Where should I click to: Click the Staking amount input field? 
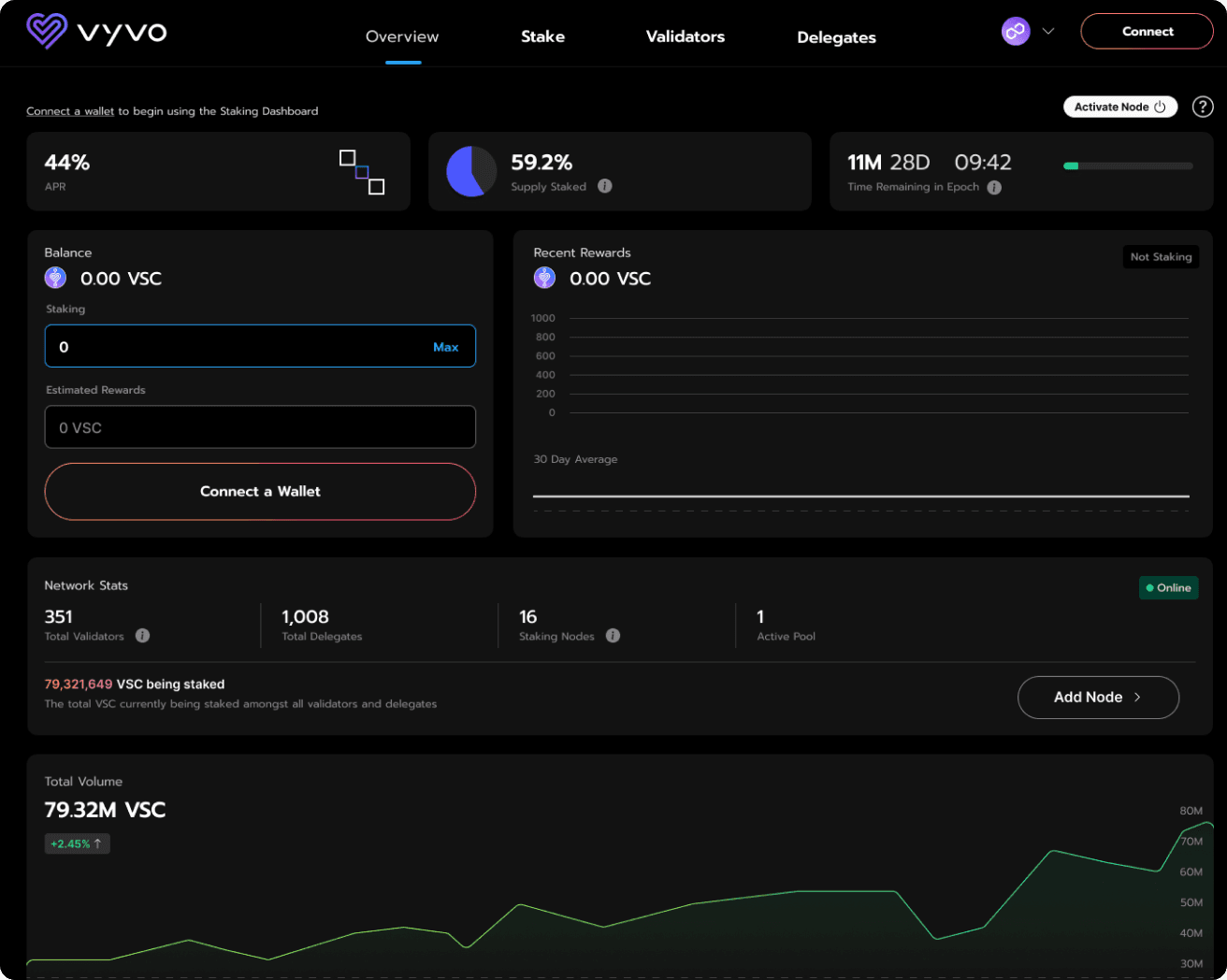click(238, 347)
